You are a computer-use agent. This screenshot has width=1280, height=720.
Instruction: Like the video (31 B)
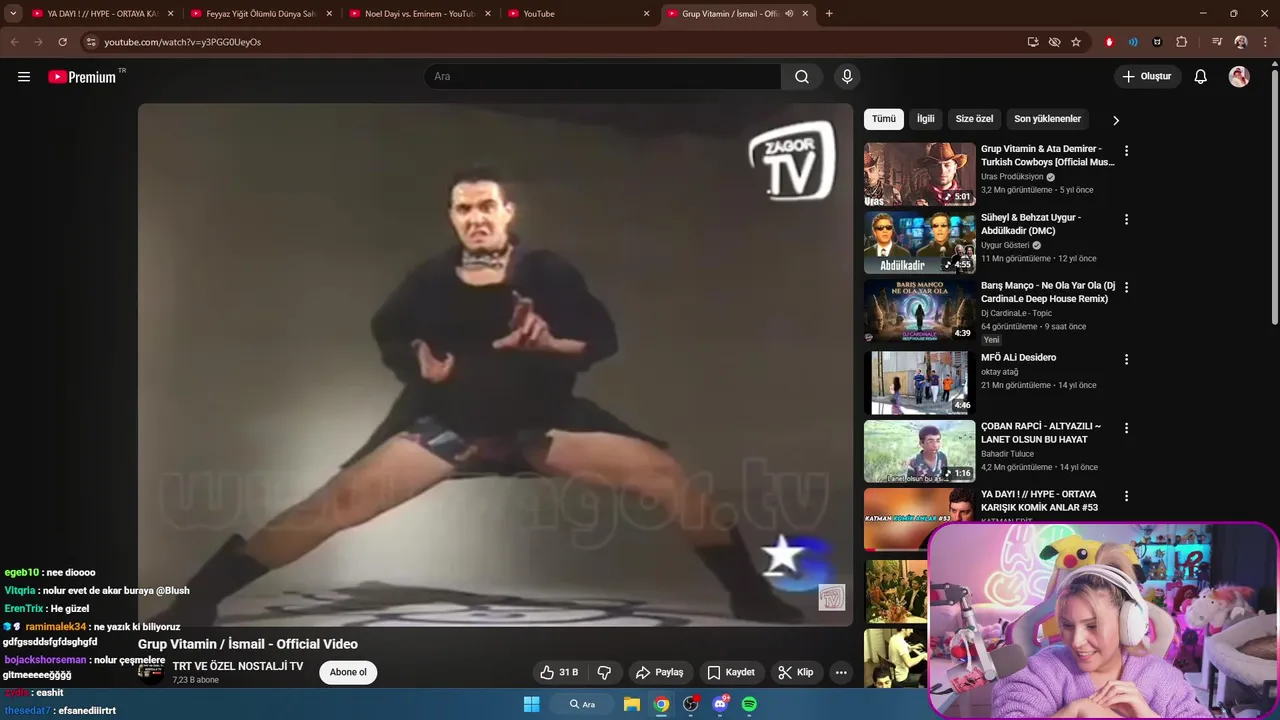pos(559,672)
